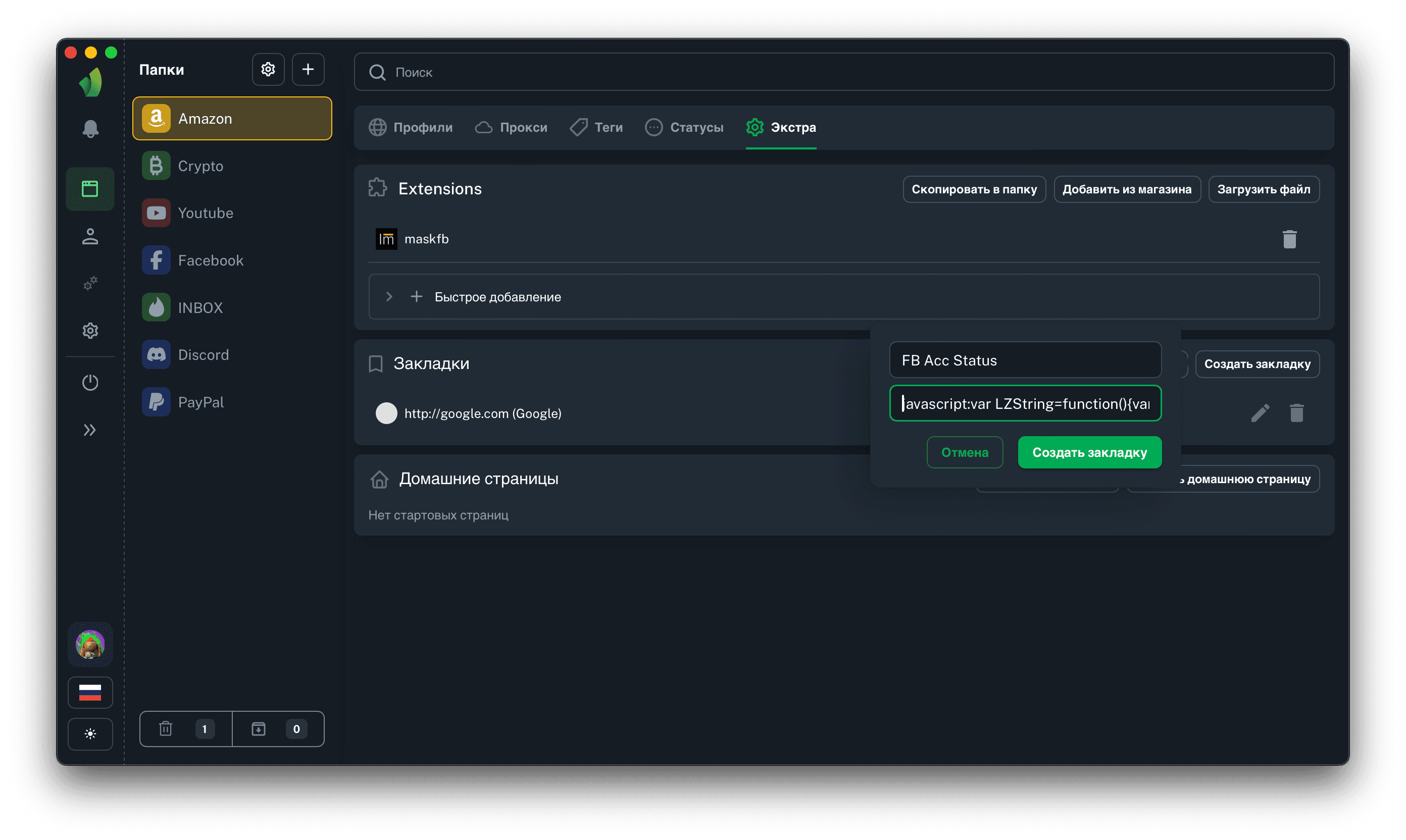Screen dimensions: 1406x840
Task: Open the user accounts sidebar icon
Action: (x=90, y=236)
